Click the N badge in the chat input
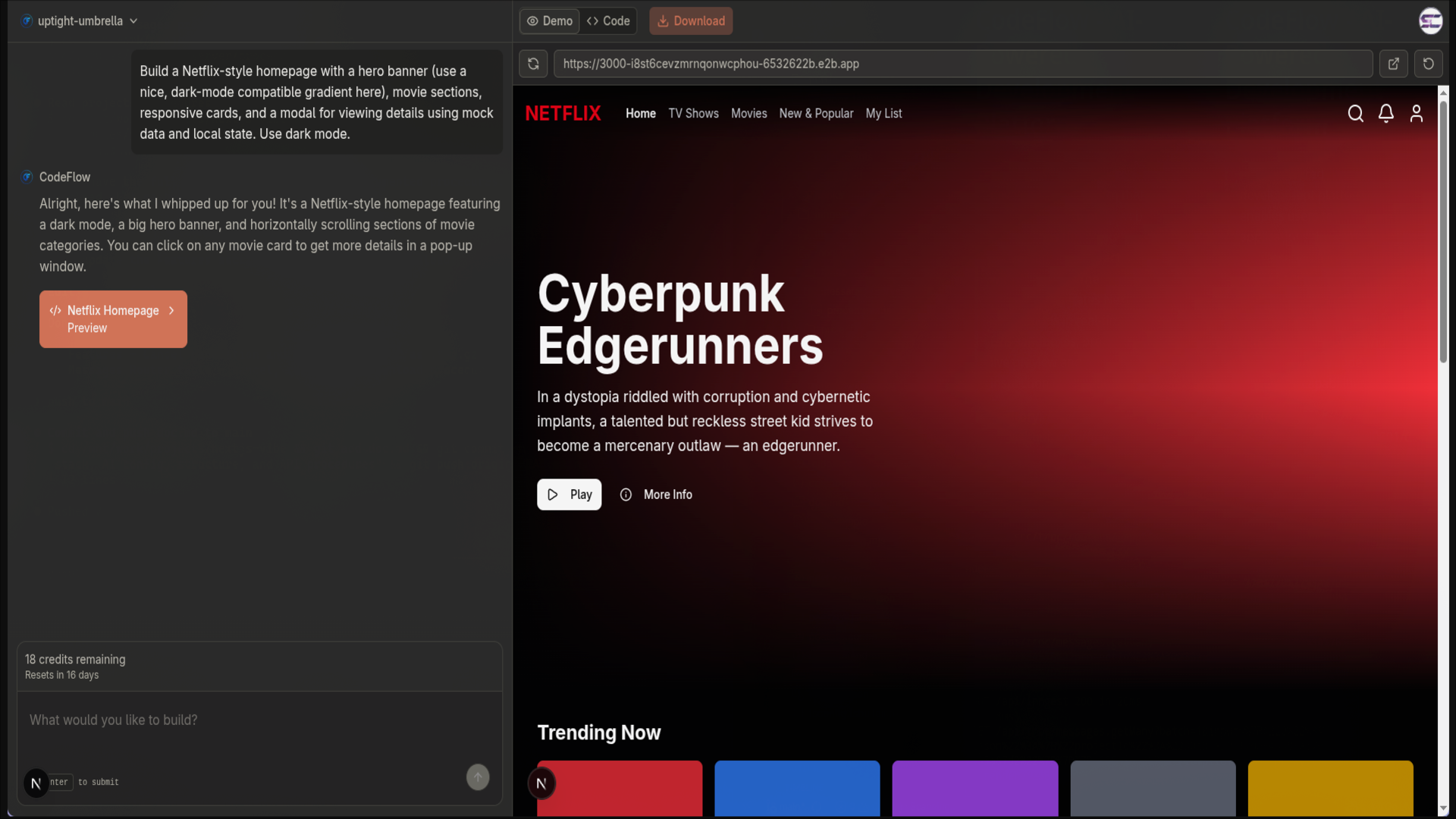1456x819 pixels. pyautogui.click(x=36, y=783)
